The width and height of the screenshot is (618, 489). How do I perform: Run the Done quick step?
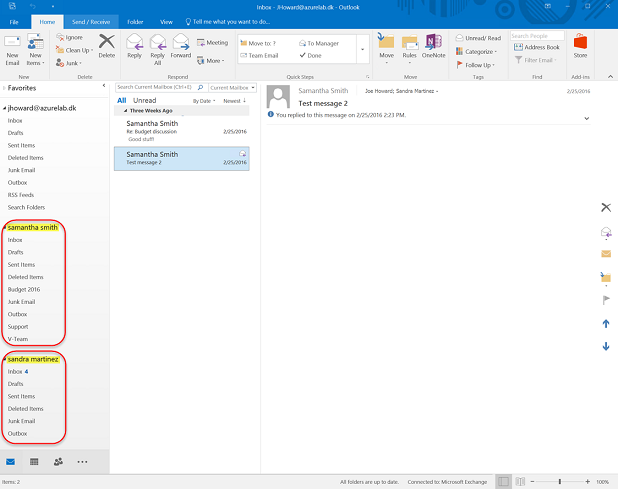(x=311, y=56)
